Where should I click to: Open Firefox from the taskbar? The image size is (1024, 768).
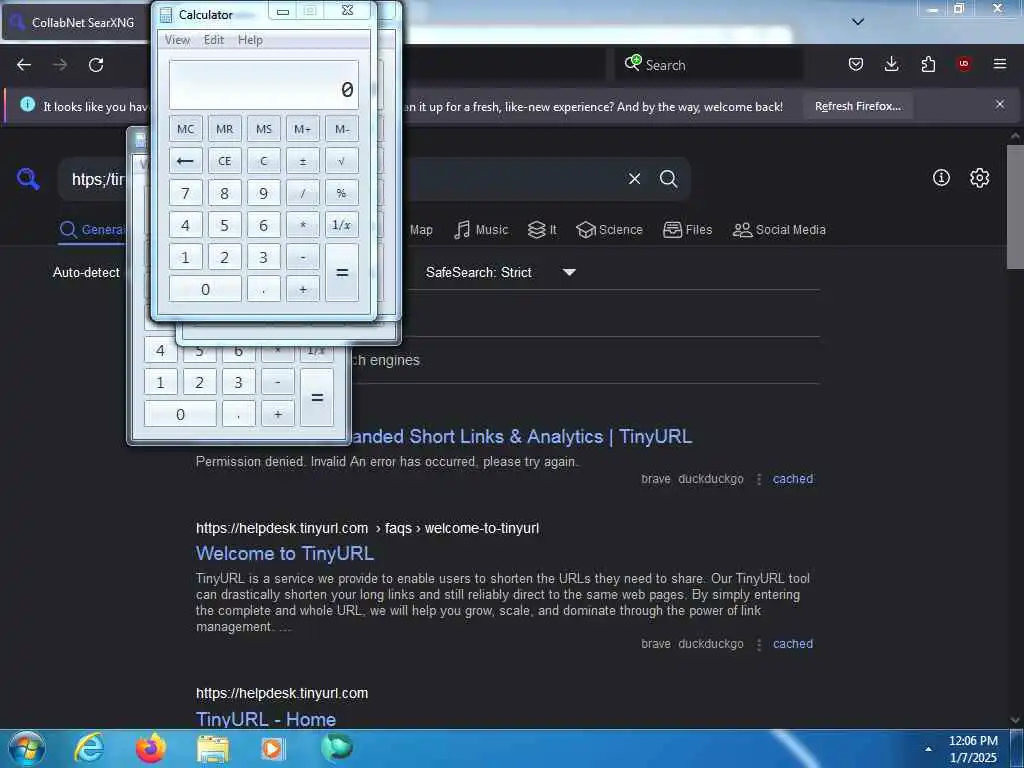coord(151,748)
